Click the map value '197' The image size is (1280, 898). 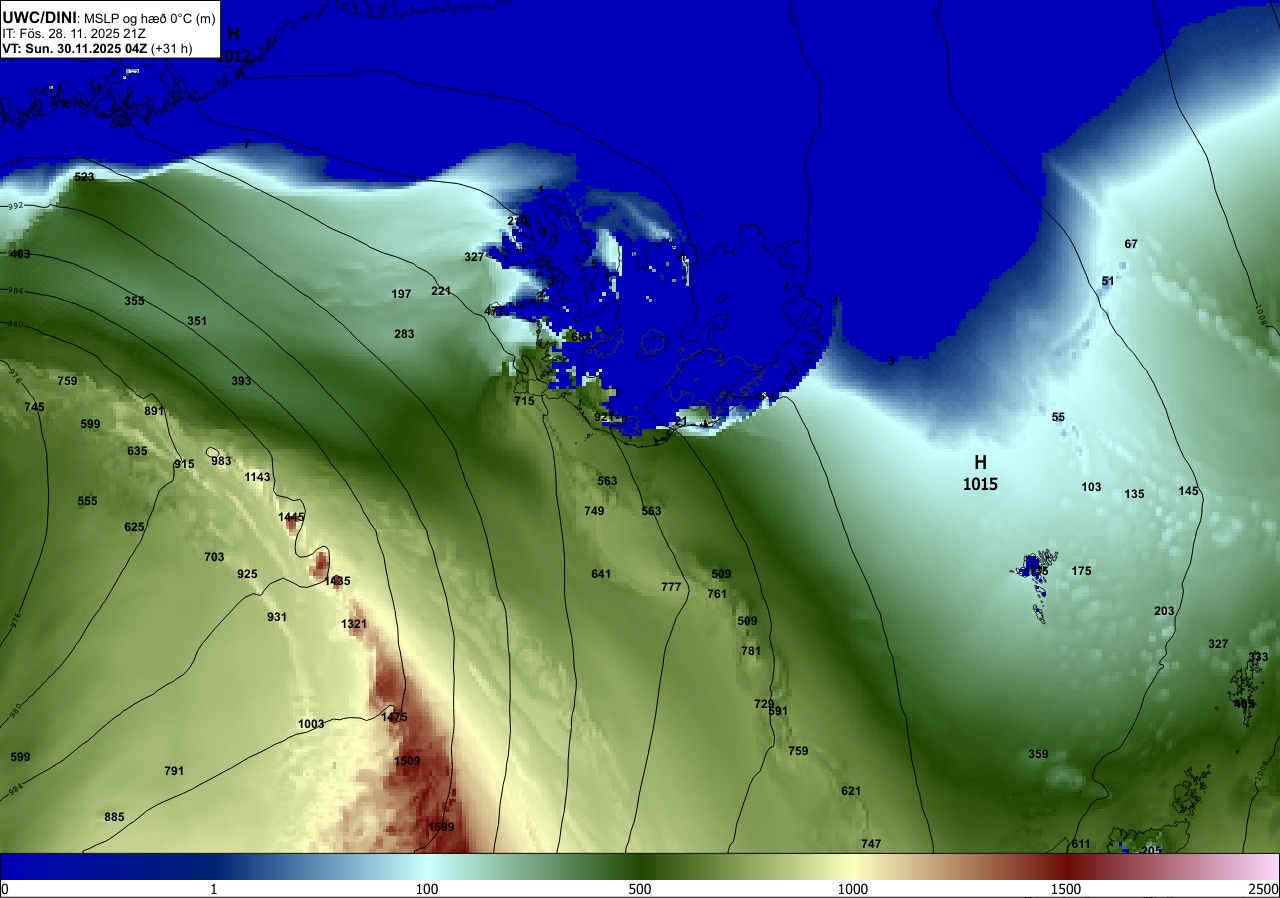point(401,294)
